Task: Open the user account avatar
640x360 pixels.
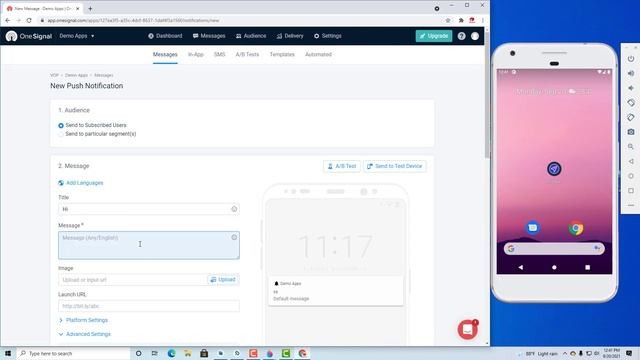Action: 475,36
